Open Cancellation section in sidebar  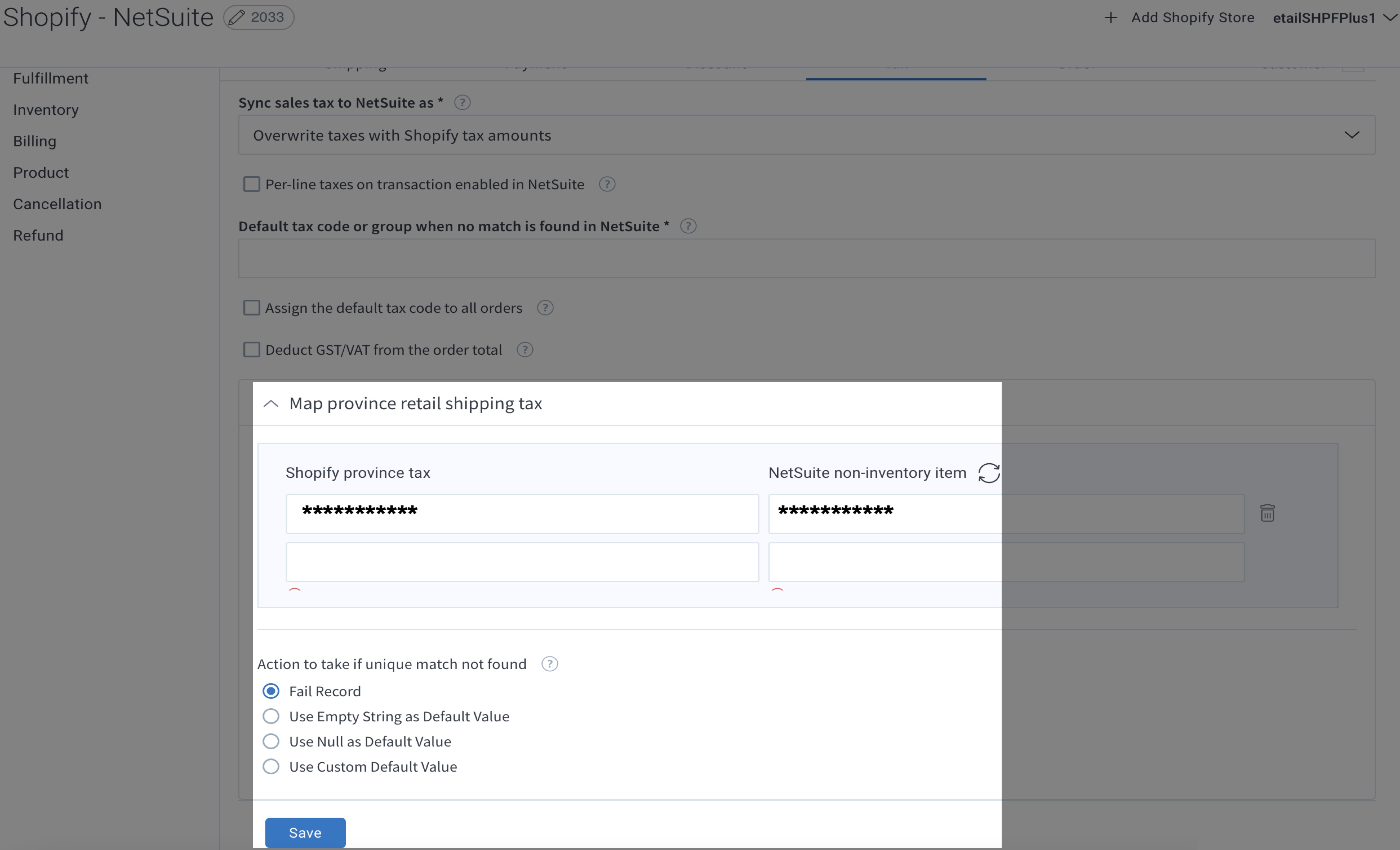click(57, 204)
